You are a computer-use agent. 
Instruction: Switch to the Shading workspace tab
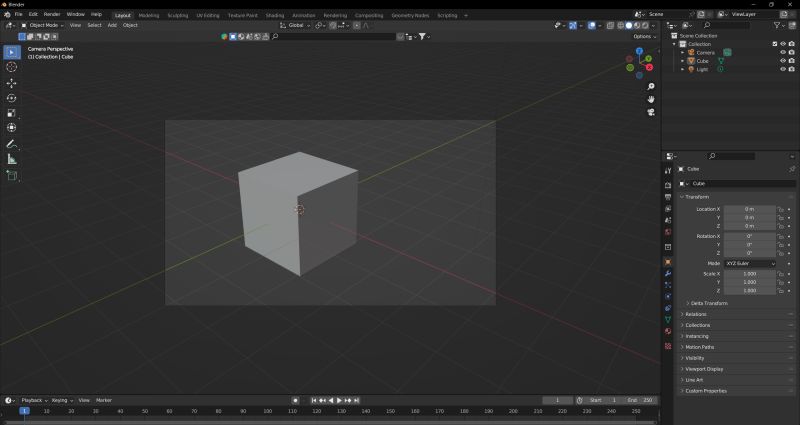point(274,15)
